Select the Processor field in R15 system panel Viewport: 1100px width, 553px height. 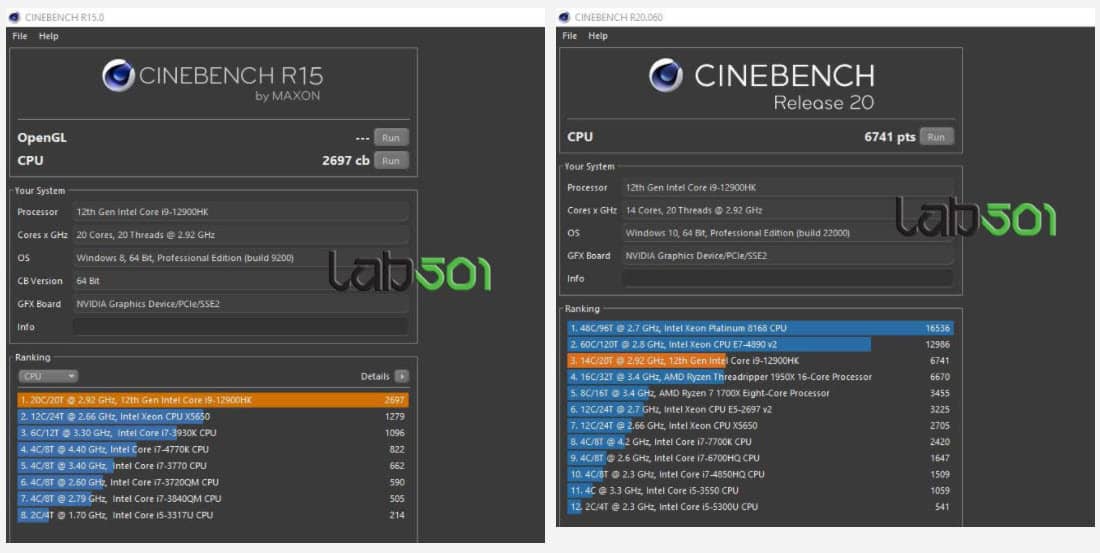(241, 212)
